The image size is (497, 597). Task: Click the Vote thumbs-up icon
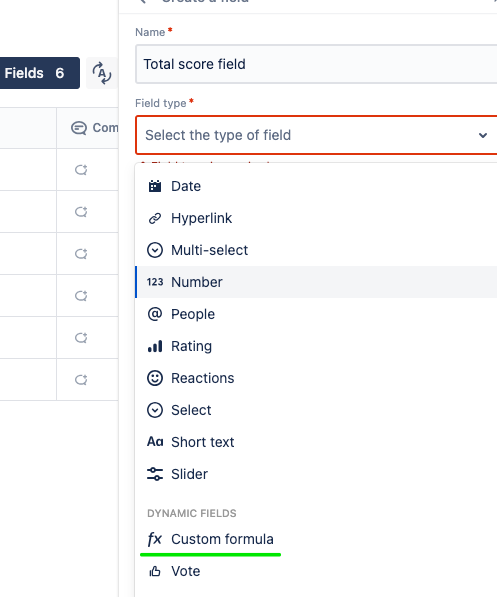pos(155,571)
